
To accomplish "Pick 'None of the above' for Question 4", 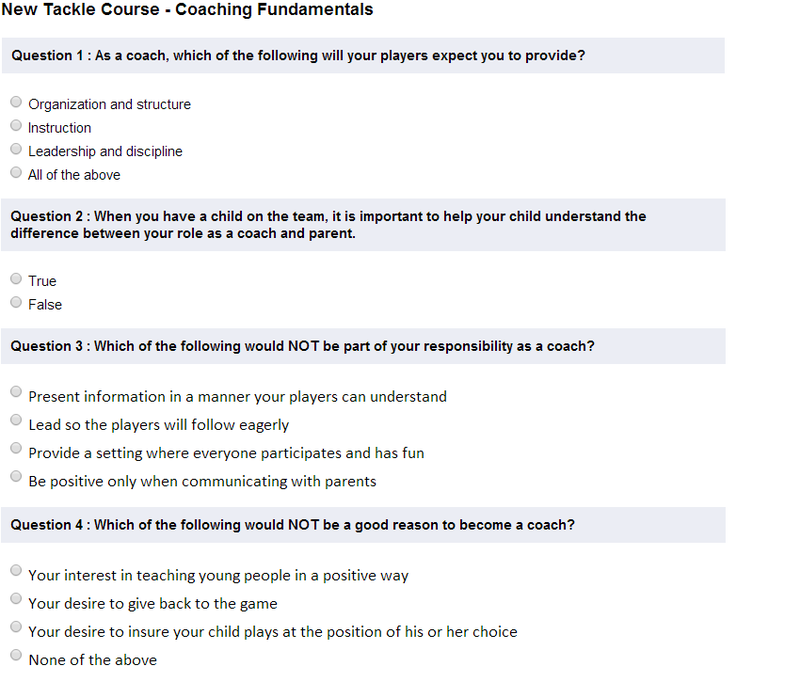I will [x=16, y=654].
